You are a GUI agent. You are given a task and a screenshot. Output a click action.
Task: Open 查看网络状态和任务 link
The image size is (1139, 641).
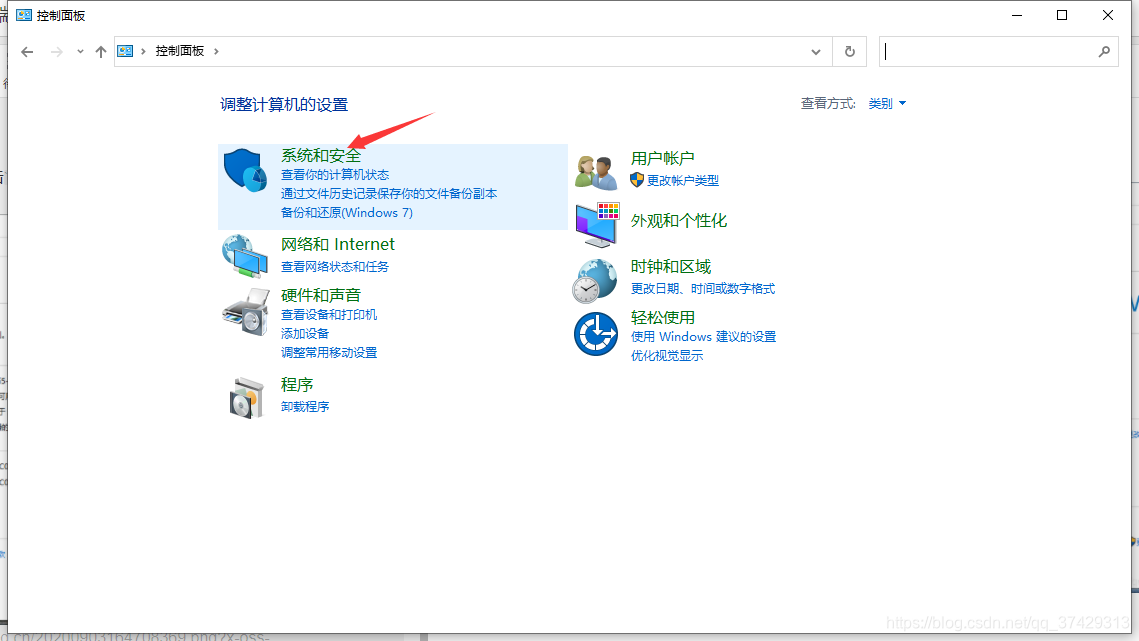[x=335, y=267]
